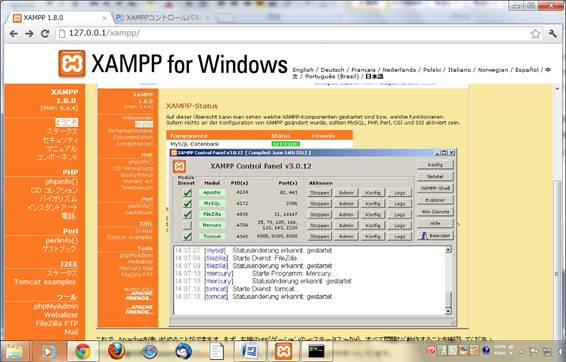Enable the Mercury service checkbox
This screenshot has height=362, width=566.
(187, 225)
